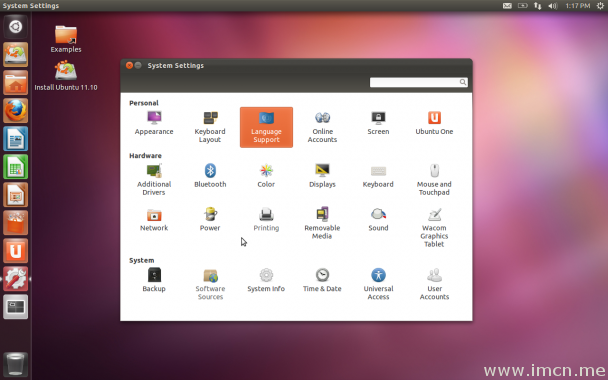Open the Workspace Switcher
The height and width of the screenshot is (380, 608).
[16, 307]
